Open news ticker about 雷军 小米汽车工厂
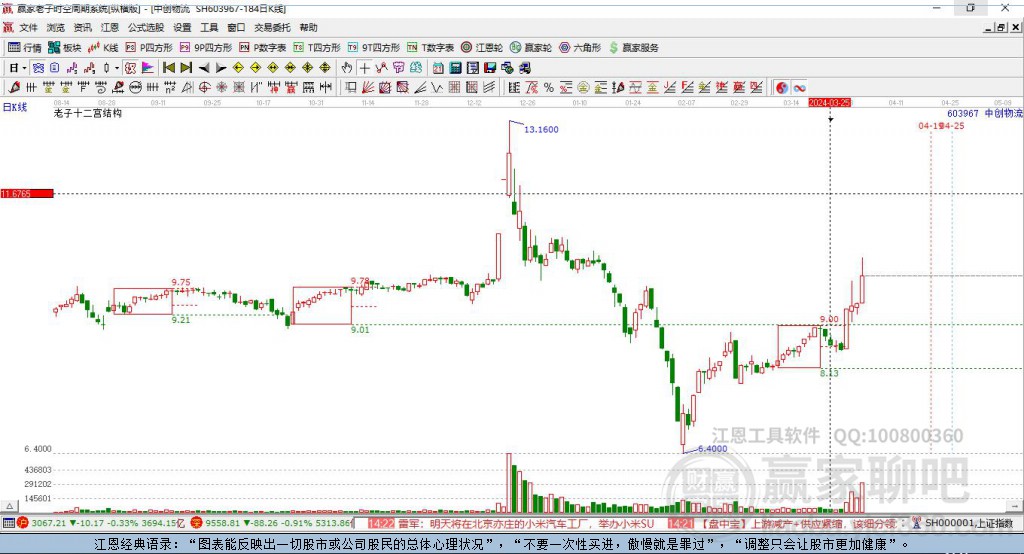Viewport: 1024px width, 554px height. click(511, 524)
